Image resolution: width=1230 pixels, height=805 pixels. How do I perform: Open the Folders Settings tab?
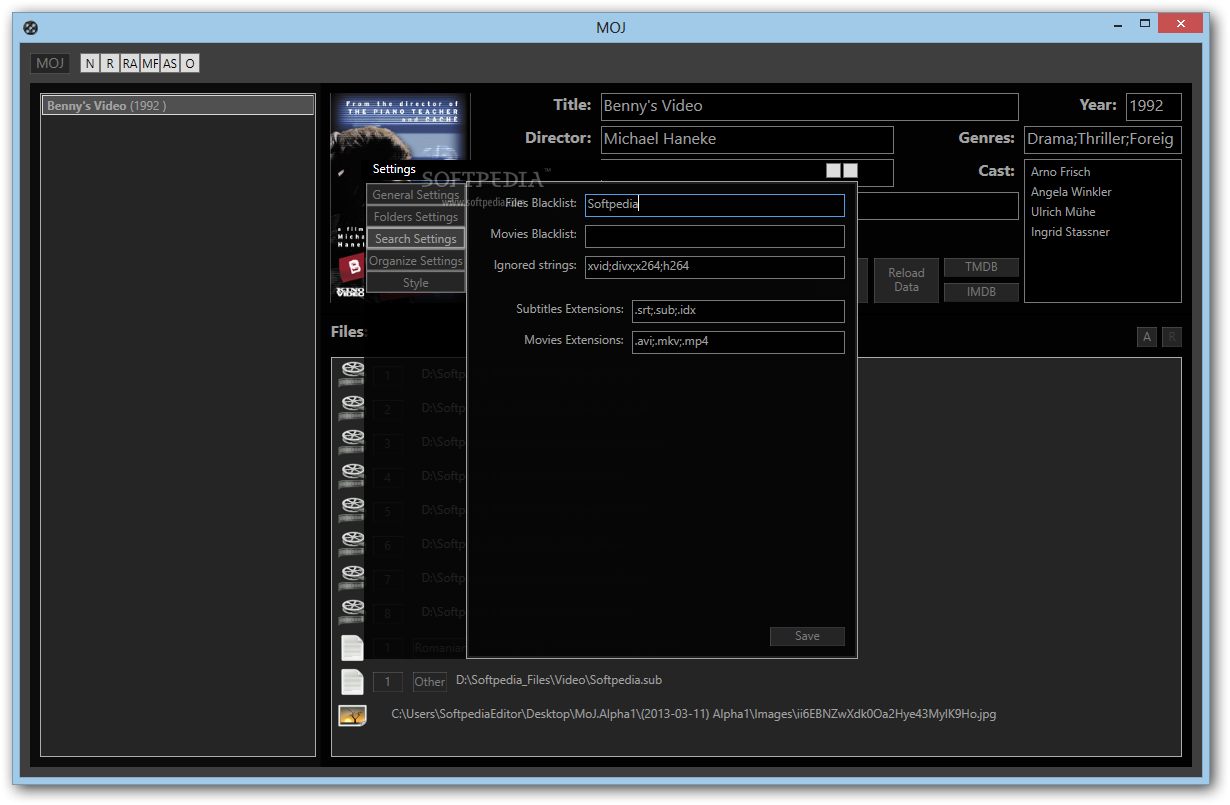click(416, 217)
